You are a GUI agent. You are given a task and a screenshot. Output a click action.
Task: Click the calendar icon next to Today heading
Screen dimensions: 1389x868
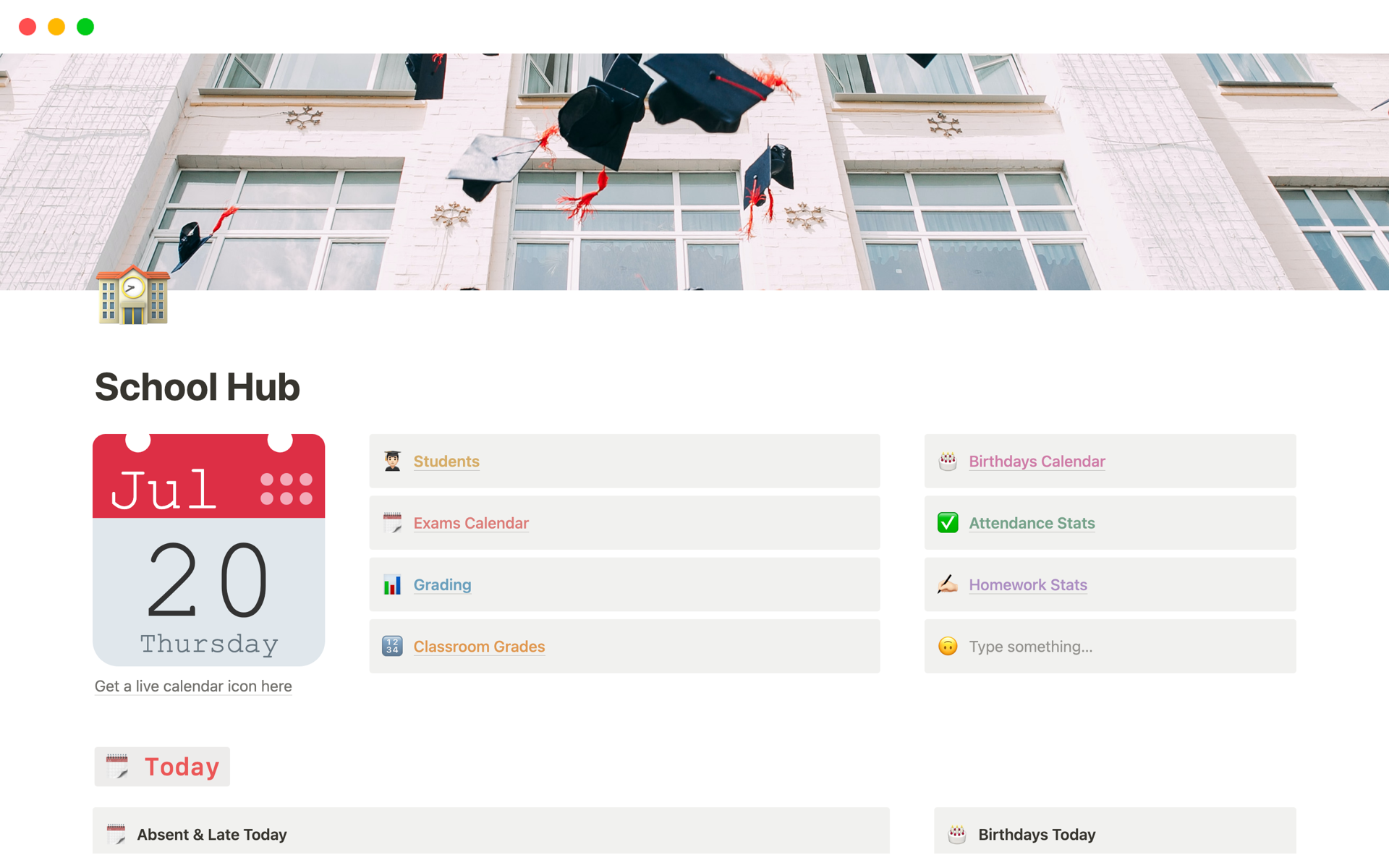[117, 767]
